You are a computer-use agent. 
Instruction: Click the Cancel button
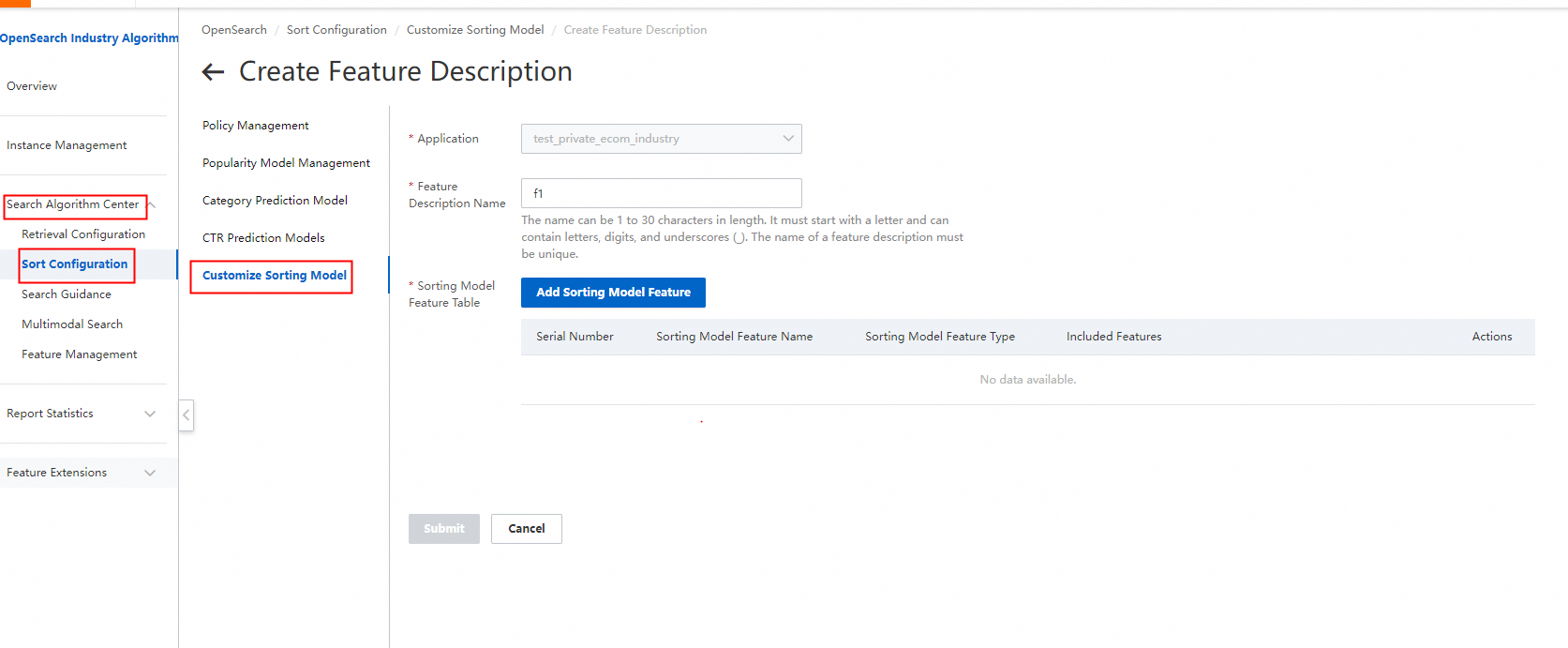point(527,529)
